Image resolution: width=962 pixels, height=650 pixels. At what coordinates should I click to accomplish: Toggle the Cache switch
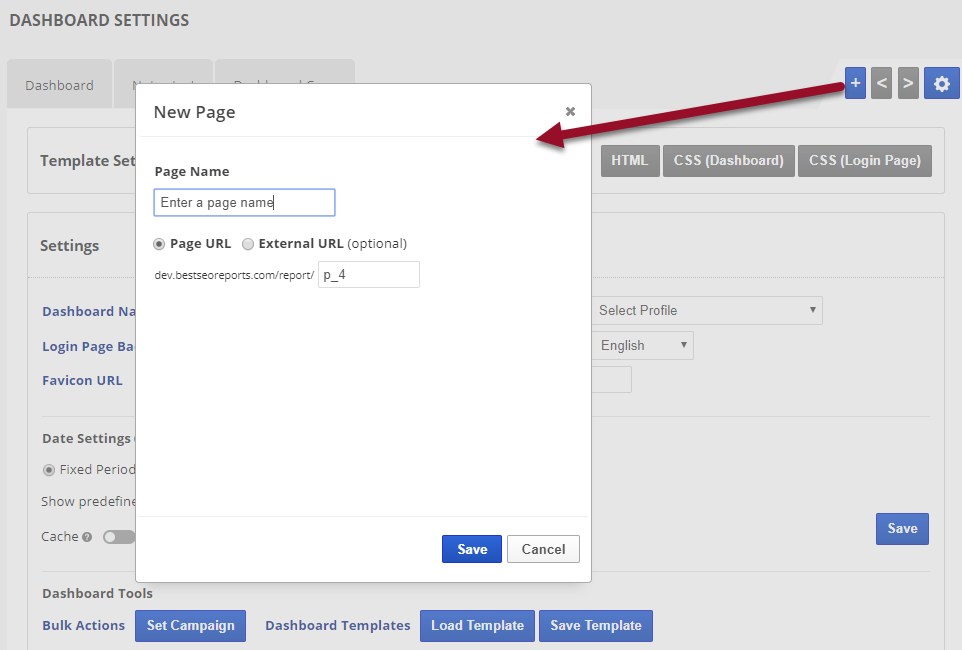[x=118, y=537]
